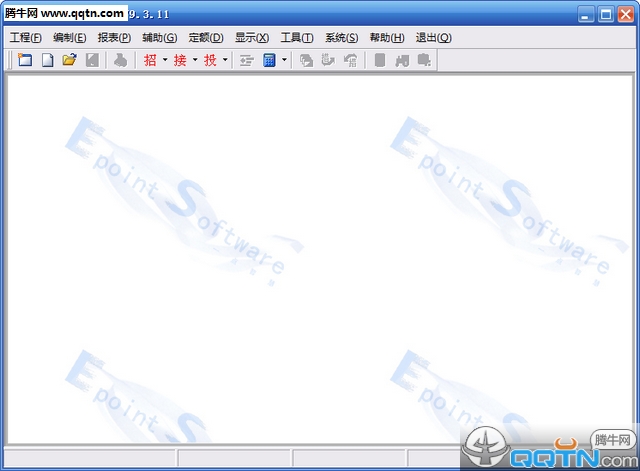Viewport: 640px width, 471px height.
Task: Maximize the application window
Action: pyautogui.click(x=606, y=15)
